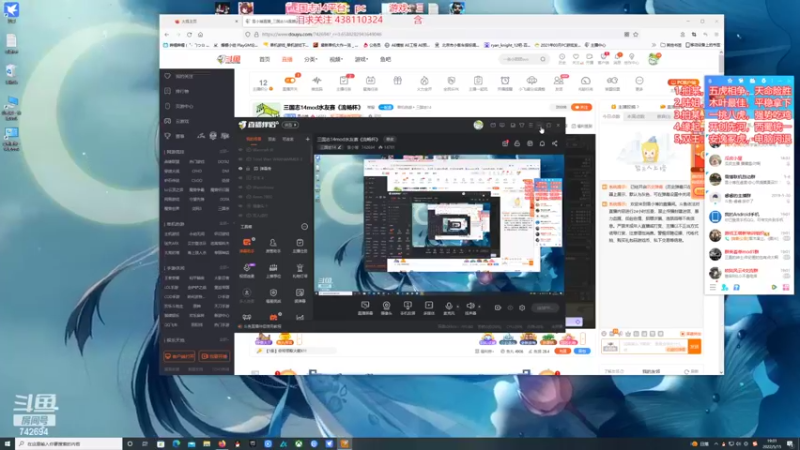Click the green play icon in QQ bottom bar
800x450 pixels.
pyautogui.click(x=774, y=287)
